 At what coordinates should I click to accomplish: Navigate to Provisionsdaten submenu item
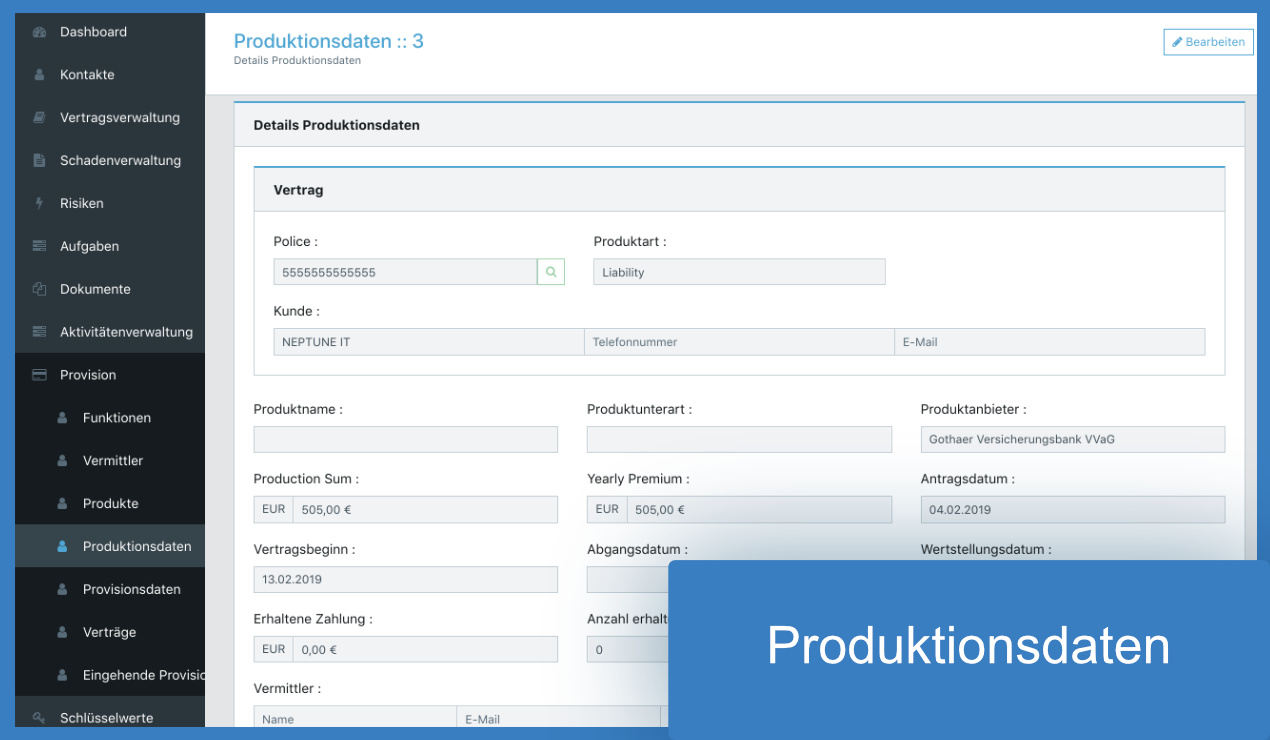pos(131,590)
